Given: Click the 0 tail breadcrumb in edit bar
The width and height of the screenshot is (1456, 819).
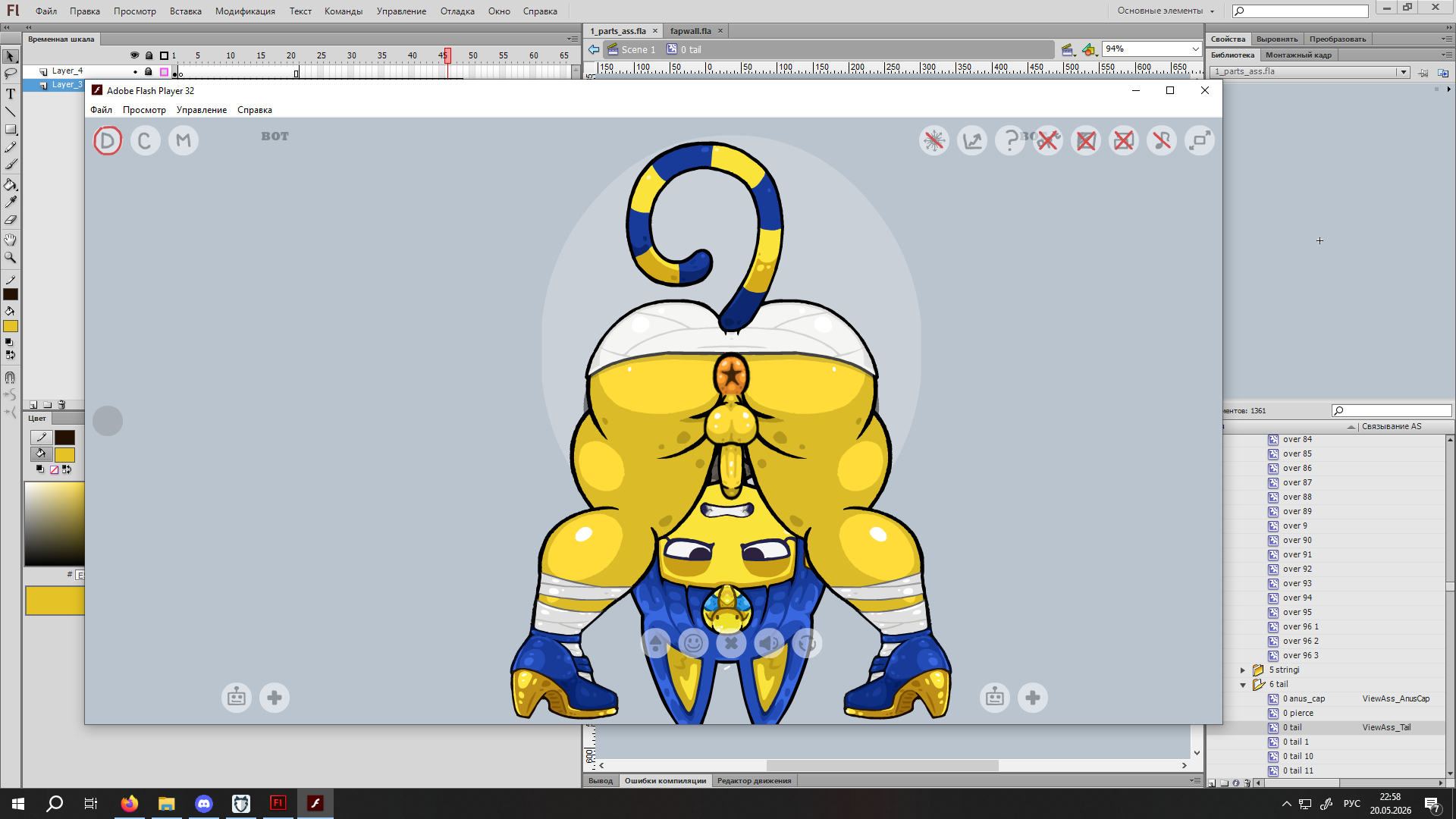Looking at the screenshot, I should point(684,50).
